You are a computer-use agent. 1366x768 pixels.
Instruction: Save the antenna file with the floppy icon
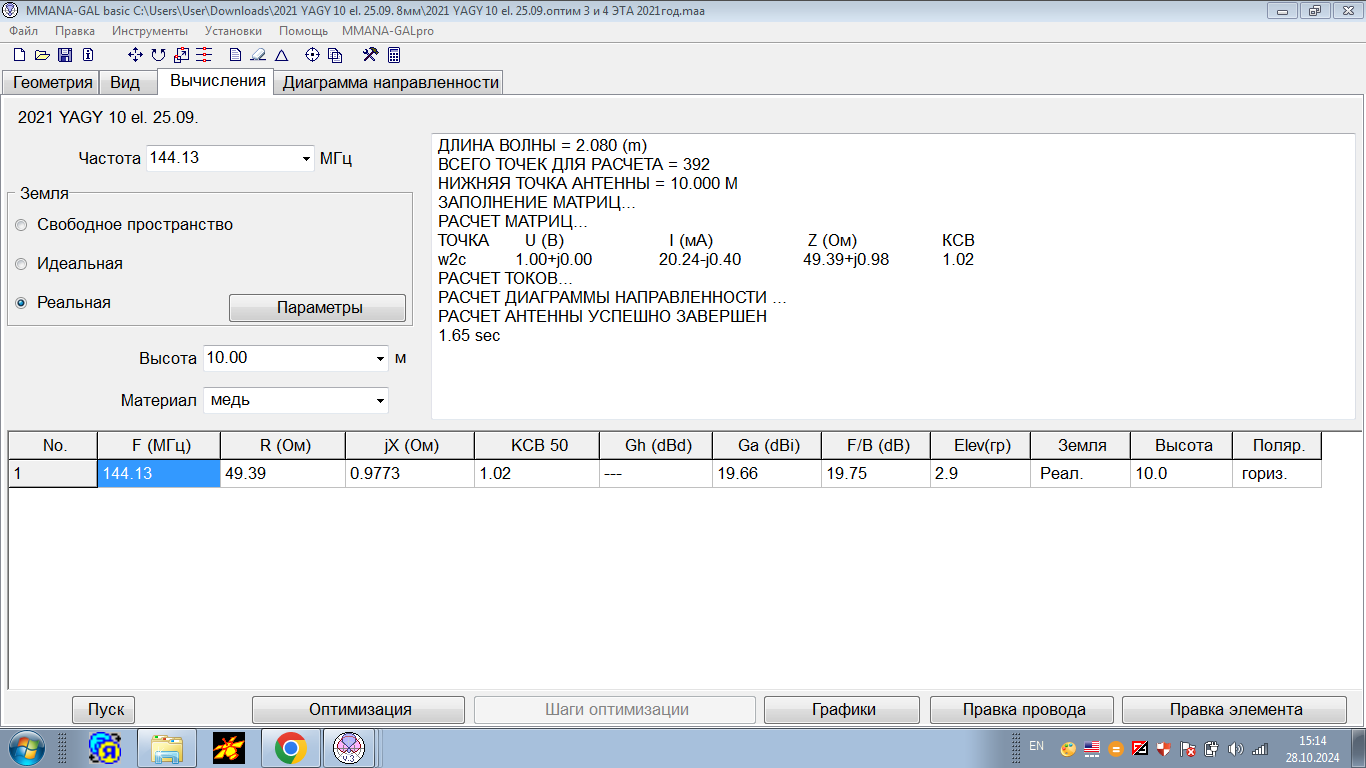[65, 55]
